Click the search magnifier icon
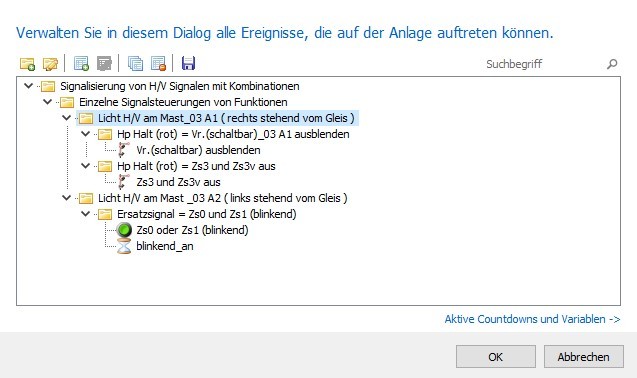 click(612, 64)
